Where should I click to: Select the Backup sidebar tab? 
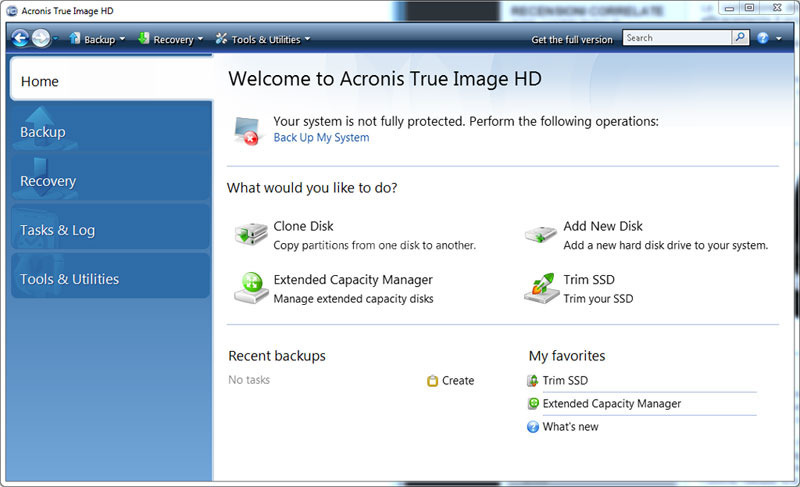click(111, 127)
